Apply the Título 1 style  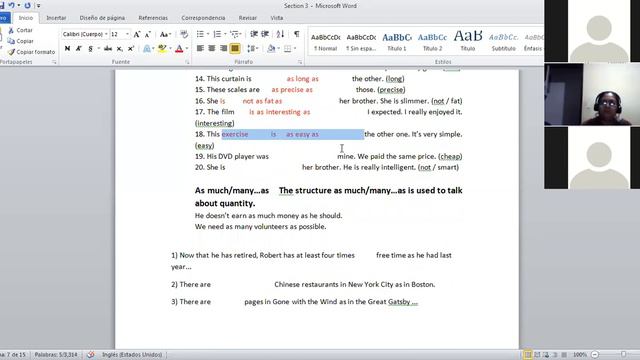tap(397, 42)
